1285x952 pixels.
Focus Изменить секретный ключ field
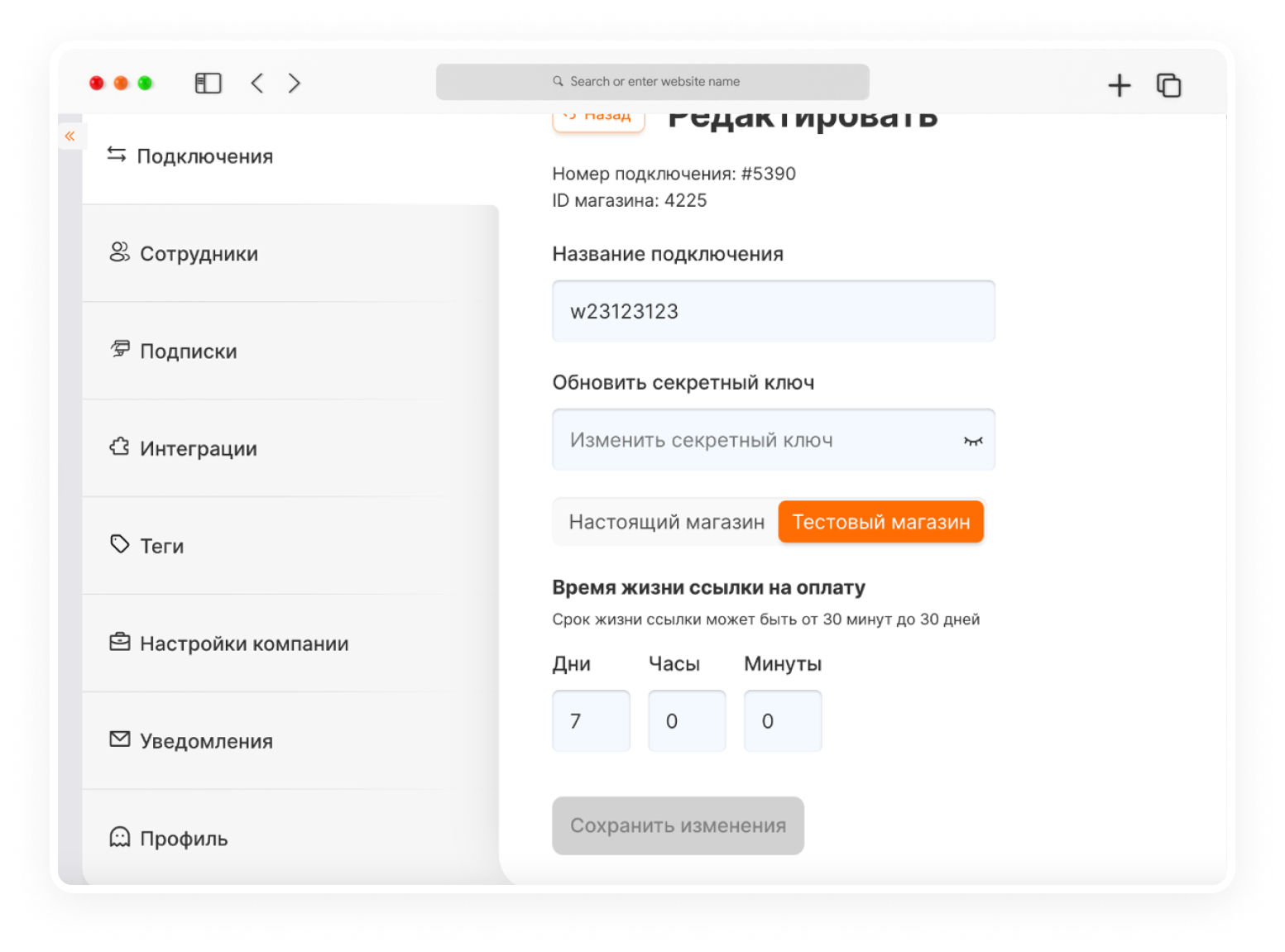[774, 440]
